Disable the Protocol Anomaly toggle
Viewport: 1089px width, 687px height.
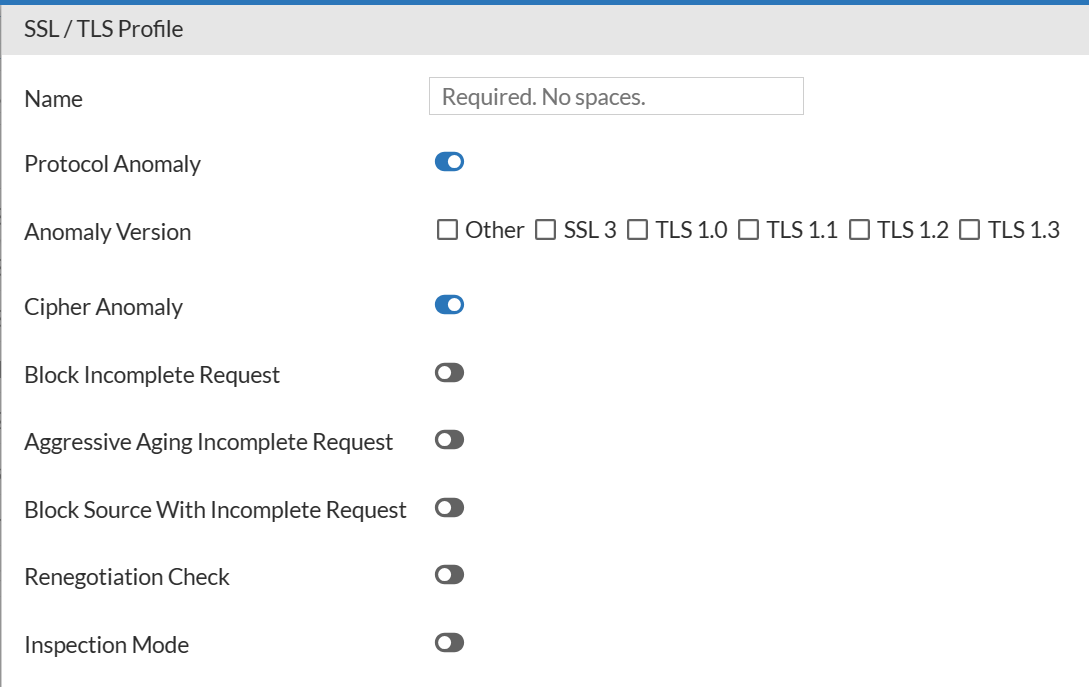(449, 161)
